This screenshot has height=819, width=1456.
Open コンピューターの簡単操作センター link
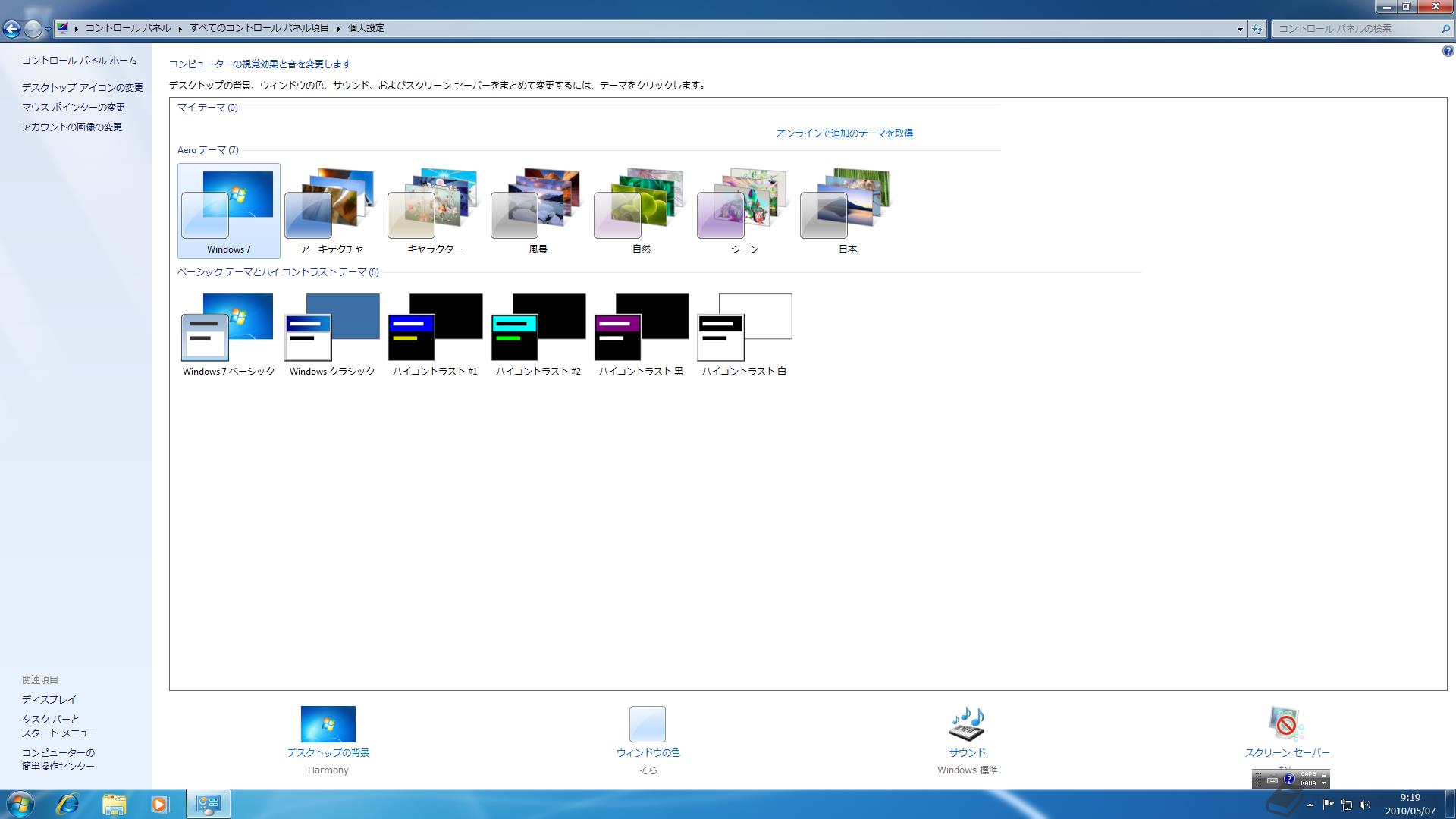point(58,760)
